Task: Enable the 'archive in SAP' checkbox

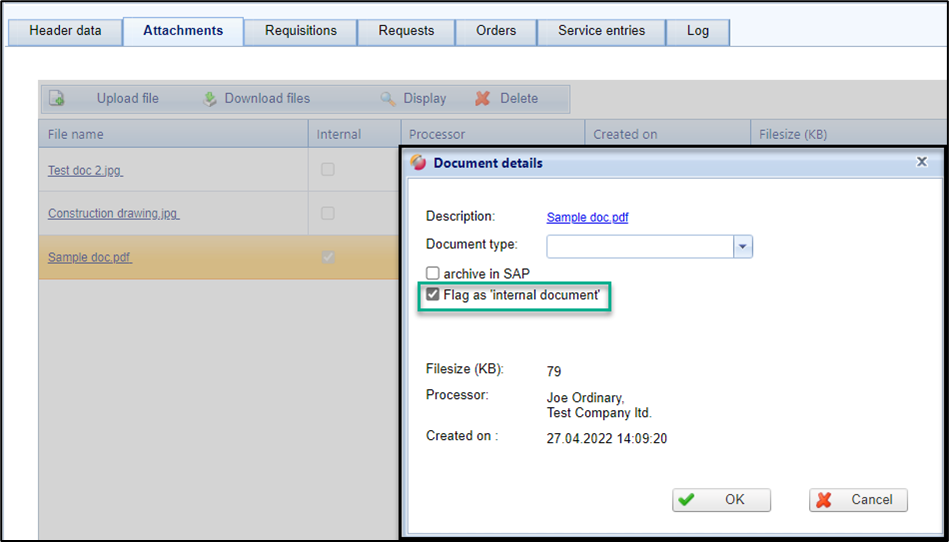Action: tap(433, 273)
